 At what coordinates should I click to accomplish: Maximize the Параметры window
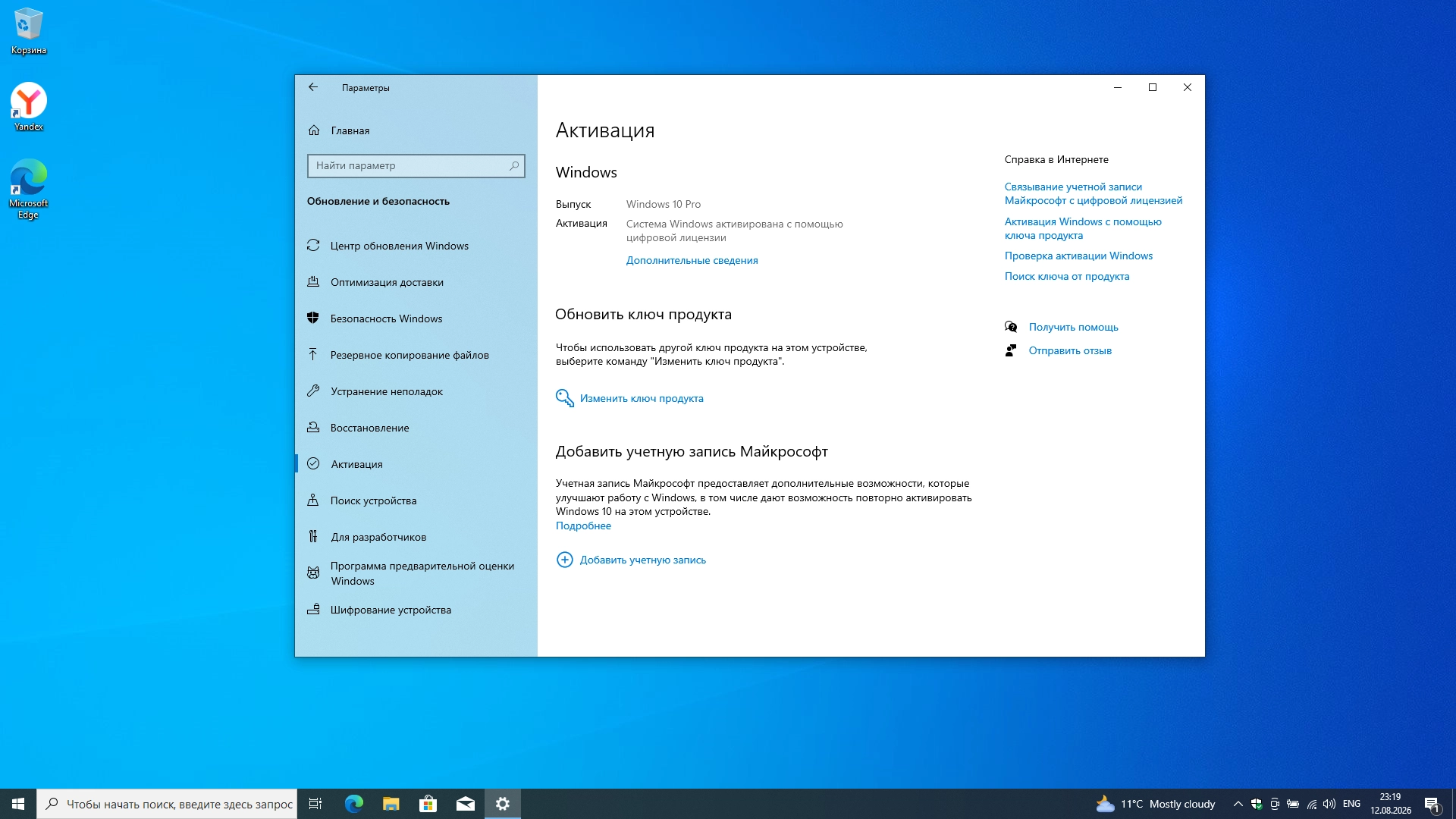click(x=1152, y=87)
